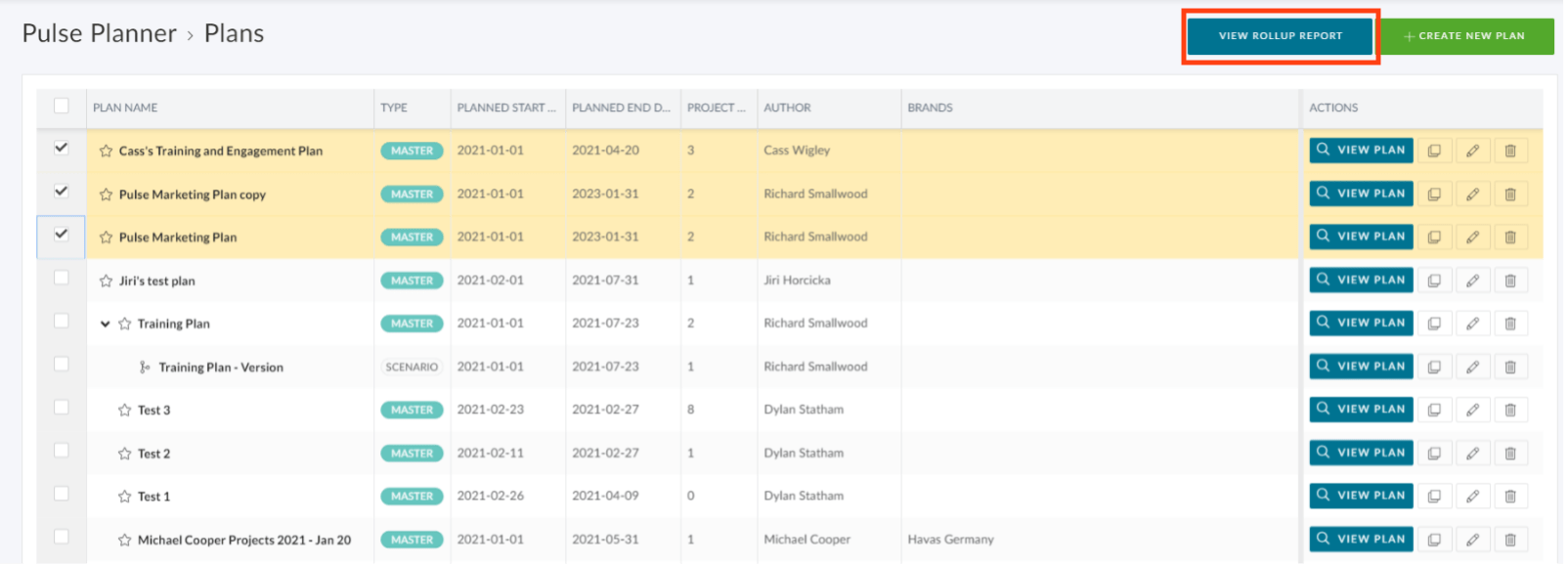
Task: Toggle the select-all checkbox in the header
Action: pos(62,107)
